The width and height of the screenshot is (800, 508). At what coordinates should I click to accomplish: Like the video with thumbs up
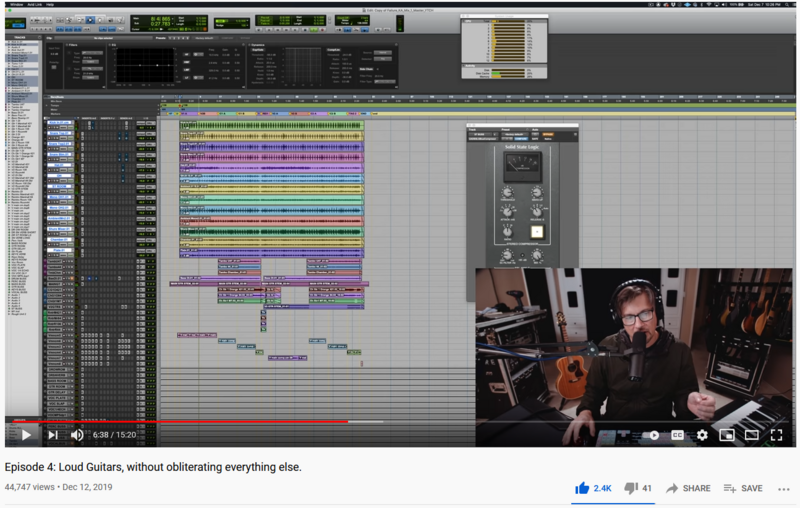point(593,488)
